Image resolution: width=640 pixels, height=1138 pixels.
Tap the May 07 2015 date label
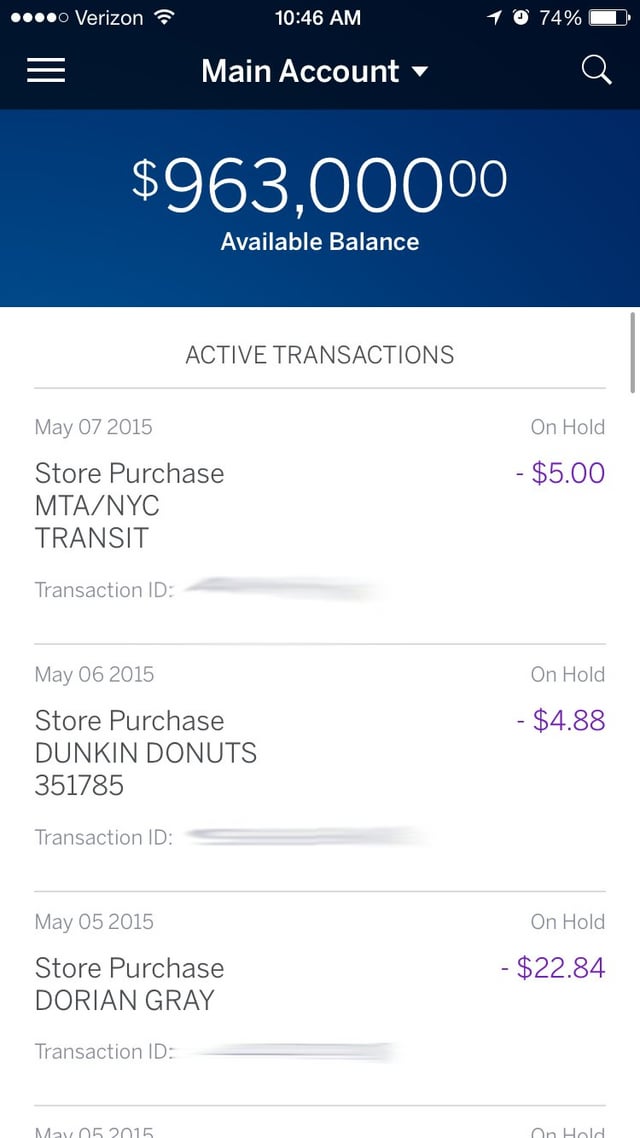click(x=94, y=427)
